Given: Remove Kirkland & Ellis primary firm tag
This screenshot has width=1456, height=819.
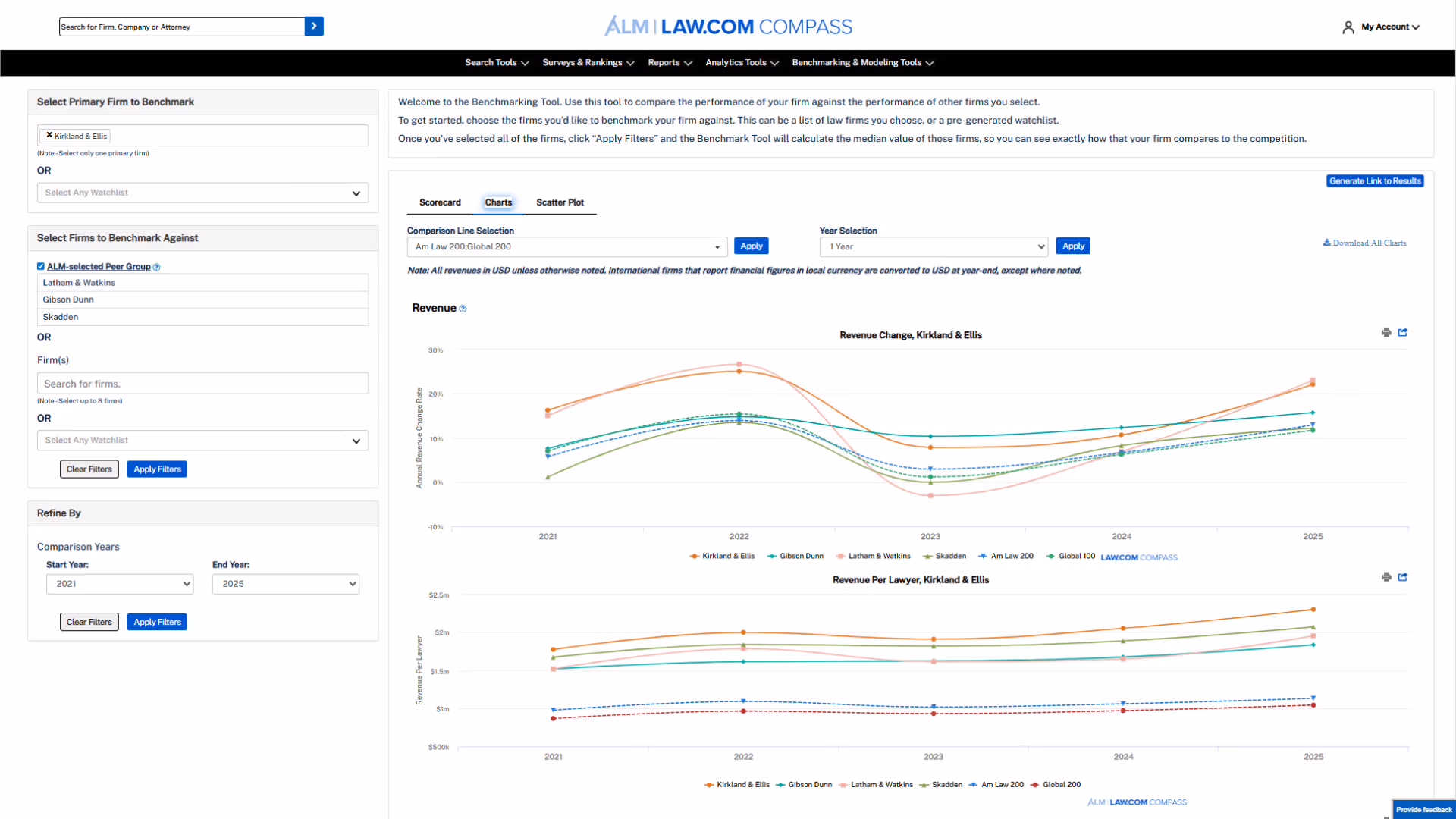Looking at the screenshot, I should pyautogui.click(x=49, y=136).
